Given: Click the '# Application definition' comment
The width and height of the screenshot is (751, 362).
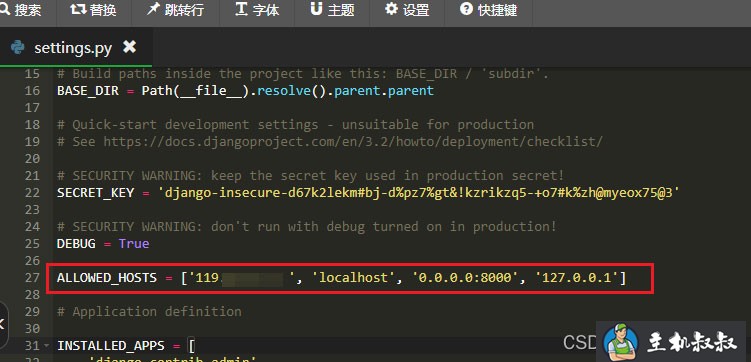Looking at the screenshot, I should click(x=149, y=312).
